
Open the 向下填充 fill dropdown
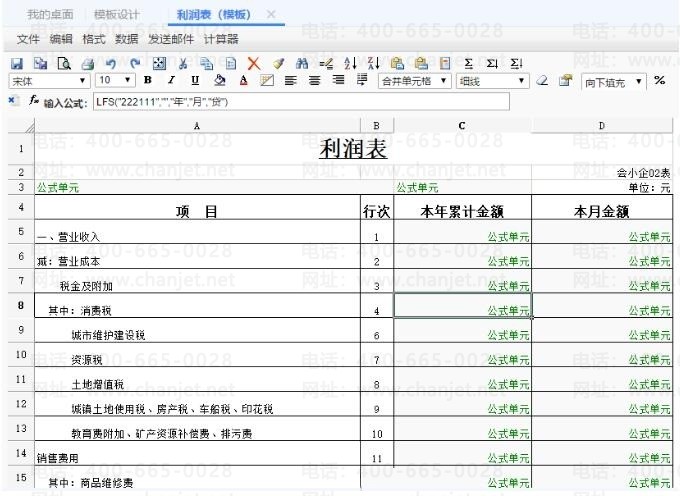pyautogui.click(x=614, y=82)
